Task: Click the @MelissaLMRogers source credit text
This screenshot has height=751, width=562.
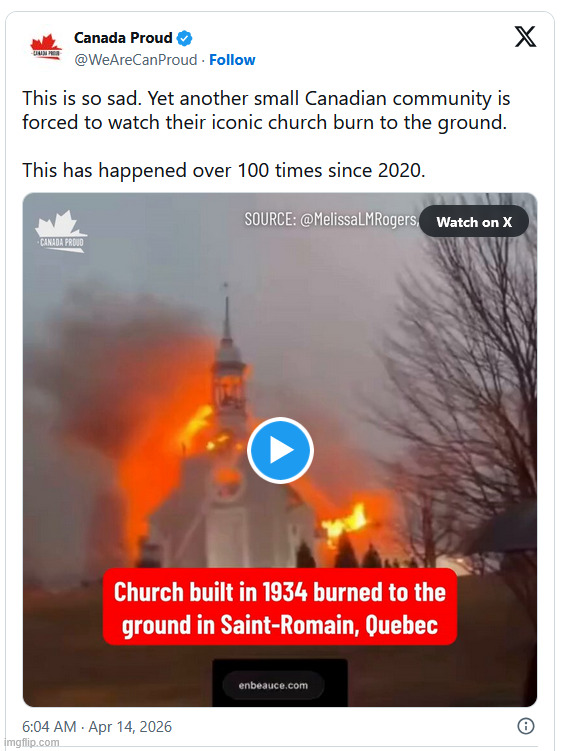Action: pyautogui.click(x=331, y=219)
